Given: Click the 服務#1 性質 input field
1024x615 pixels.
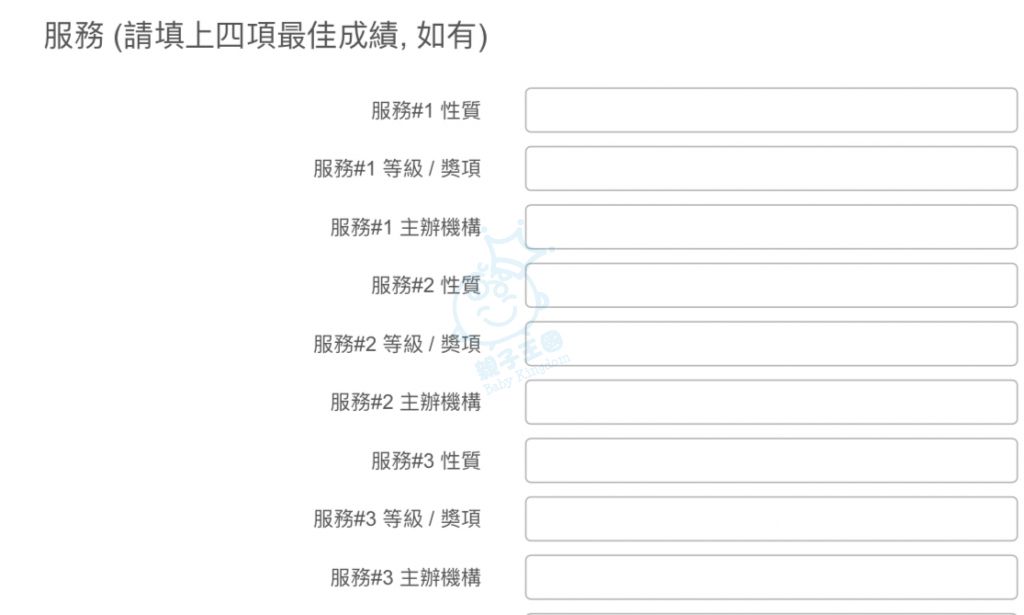Looking at the screenshot, I should click(770, 110).
